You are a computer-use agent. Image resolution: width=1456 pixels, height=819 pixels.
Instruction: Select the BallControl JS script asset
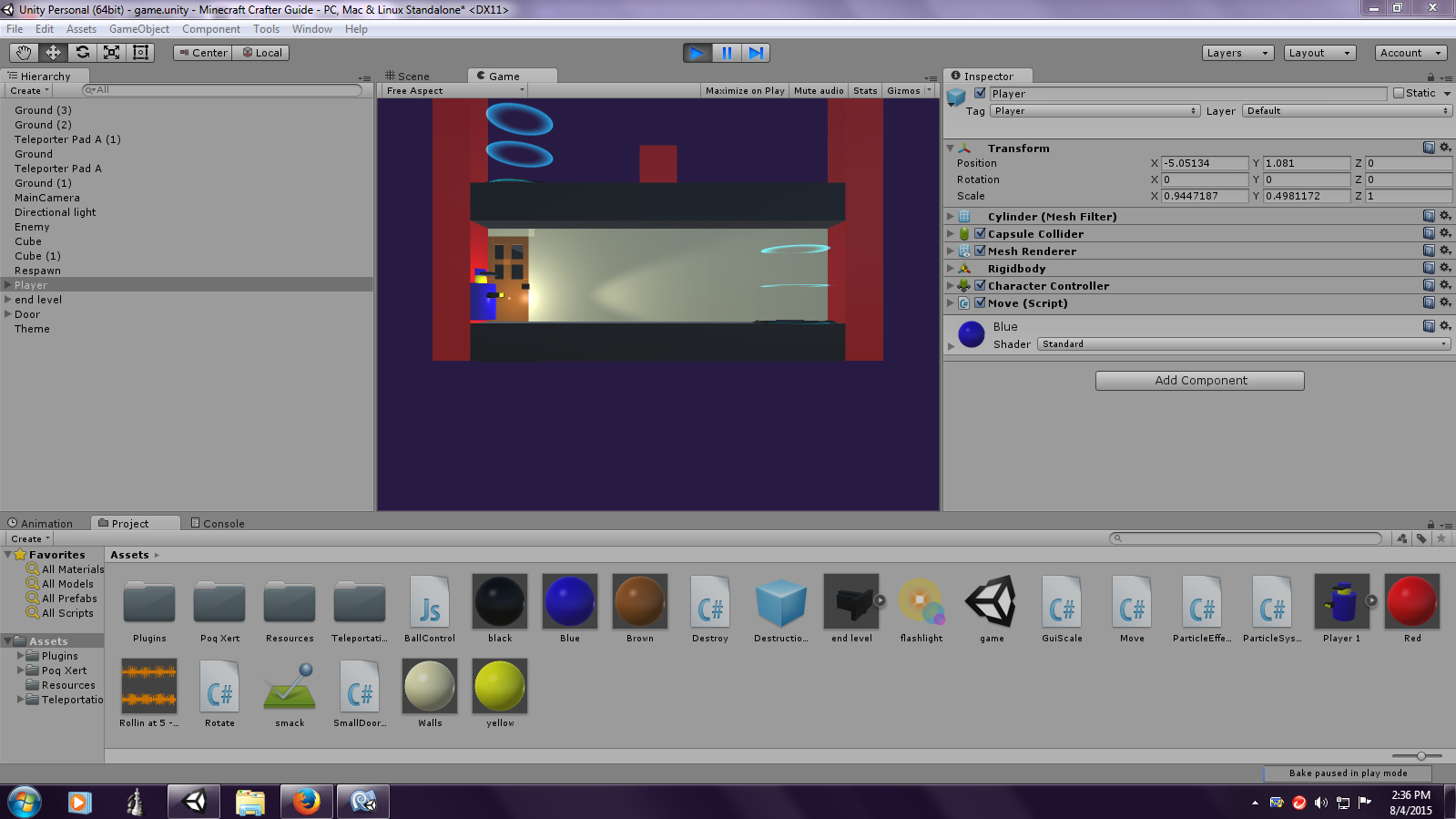430,609
